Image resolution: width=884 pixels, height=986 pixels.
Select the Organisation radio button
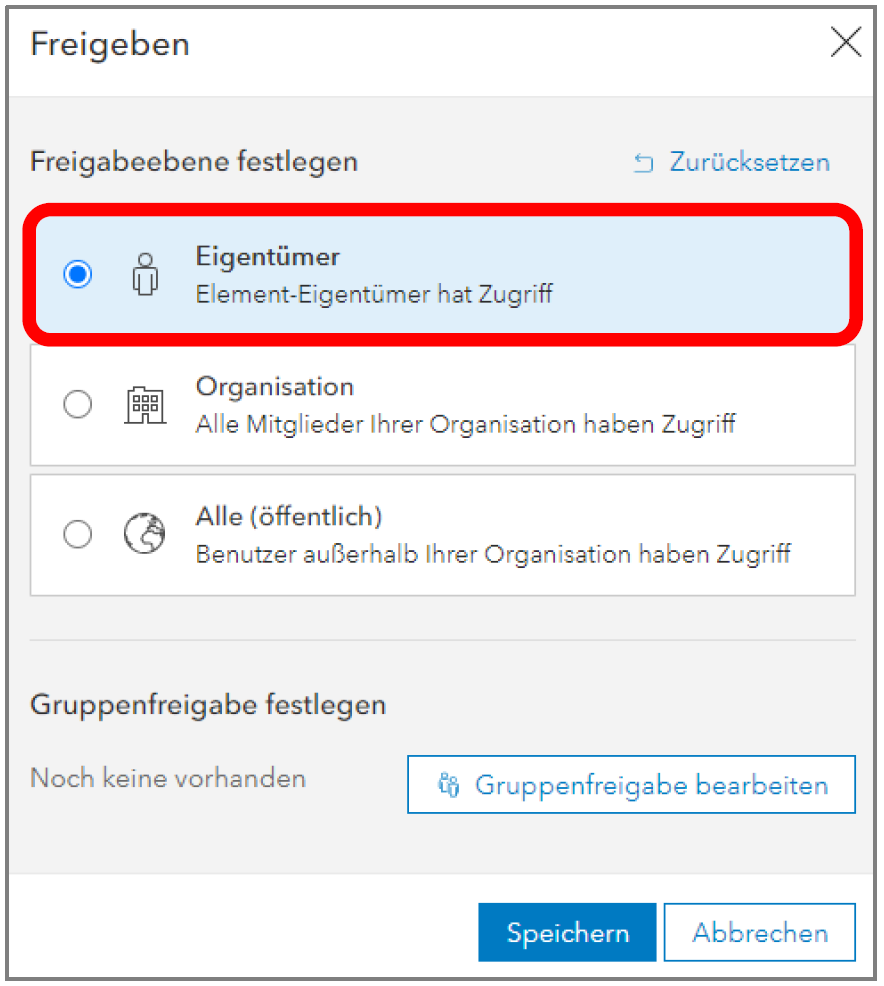(x=77, y=404)
